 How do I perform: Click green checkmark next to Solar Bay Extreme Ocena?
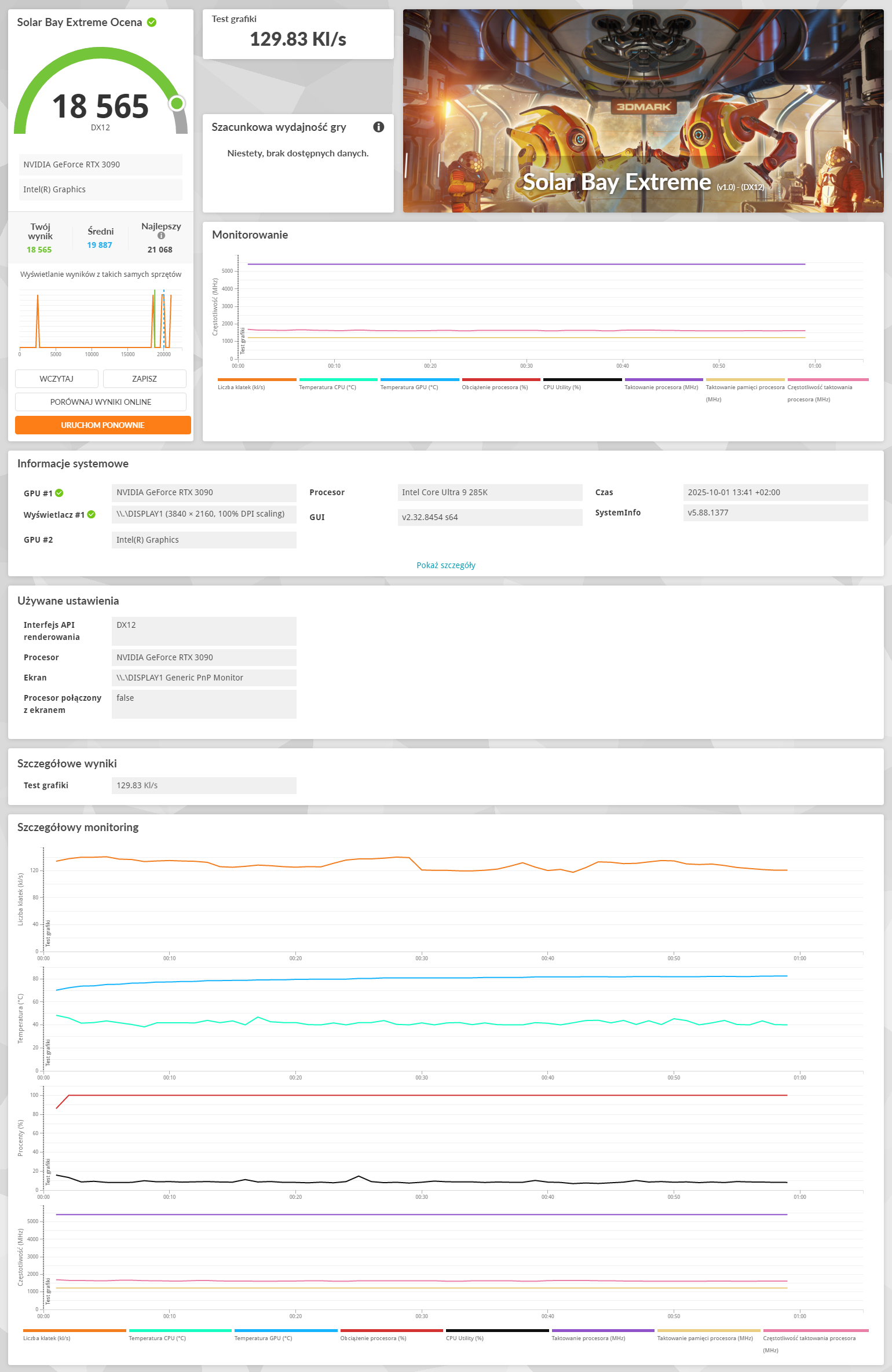[x=152, y=23]
